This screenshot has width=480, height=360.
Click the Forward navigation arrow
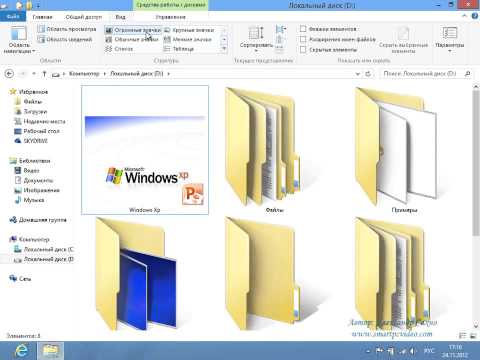coord(23,74)
